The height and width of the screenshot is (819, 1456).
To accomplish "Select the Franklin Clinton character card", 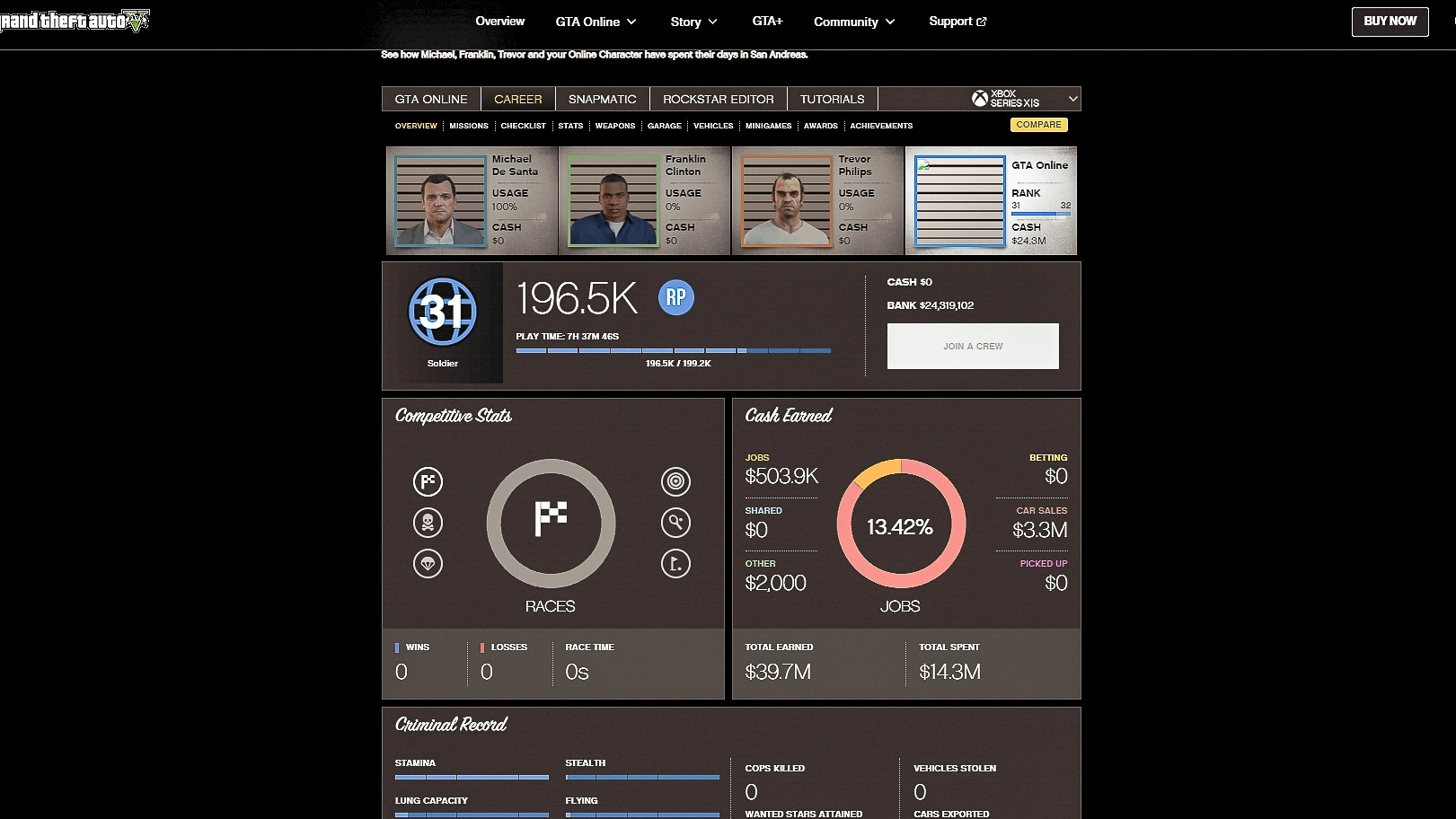I will (x=645, y=201).
